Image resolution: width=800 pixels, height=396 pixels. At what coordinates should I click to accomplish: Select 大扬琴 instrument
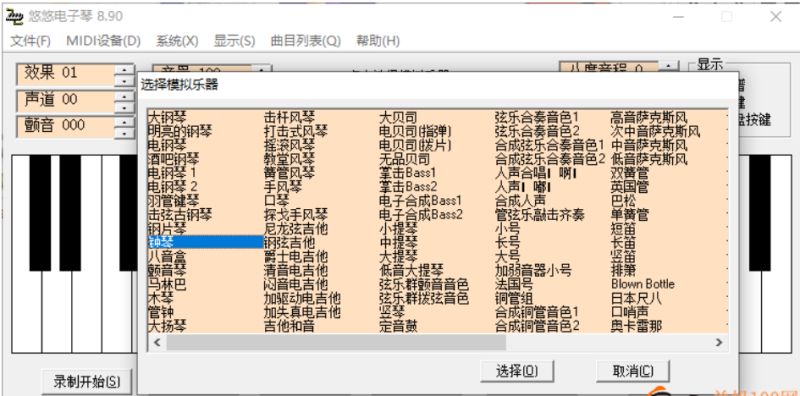click(x=167, y=325)
